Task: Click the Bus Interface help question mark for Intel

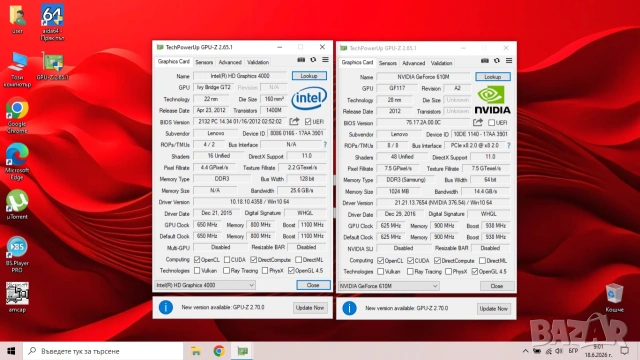Action: tap(325, 144)
